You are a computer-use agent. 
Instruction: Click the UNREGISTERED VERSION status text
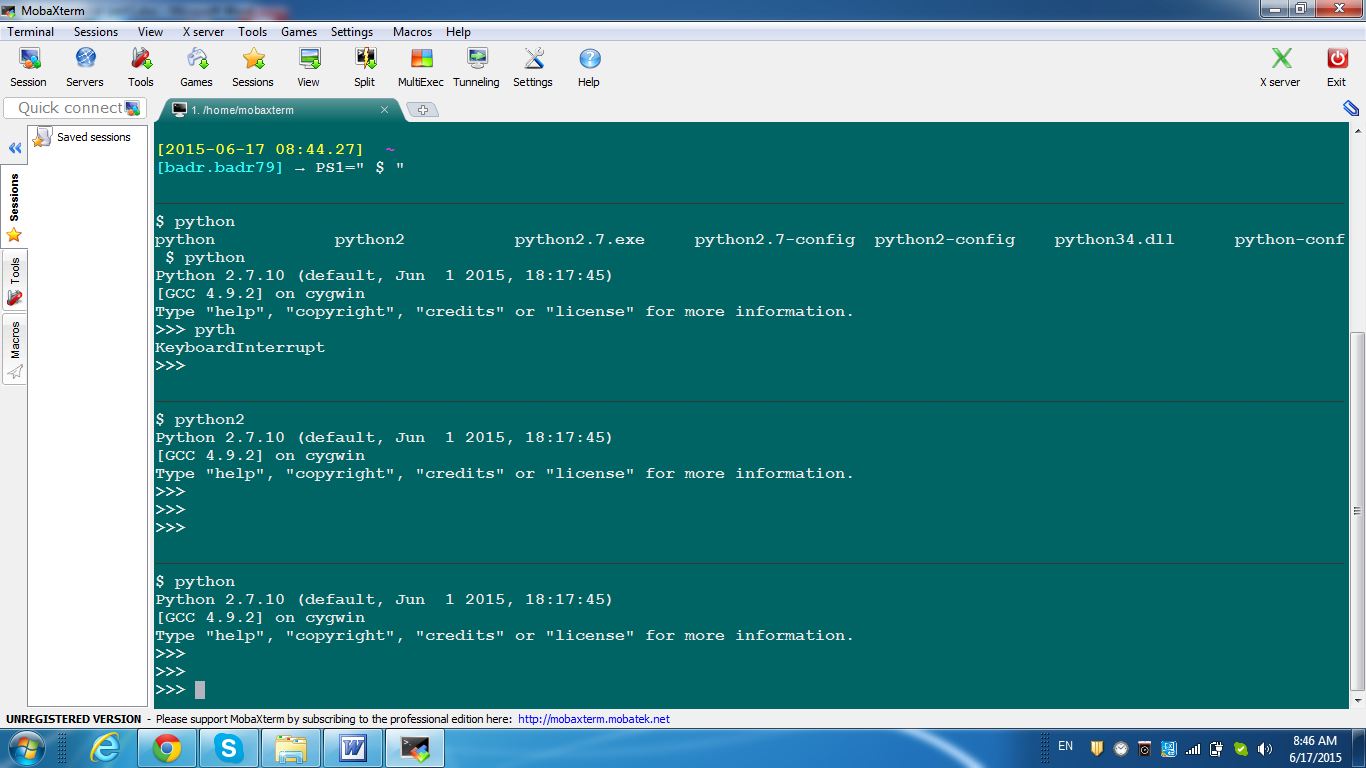click(74, 719)
